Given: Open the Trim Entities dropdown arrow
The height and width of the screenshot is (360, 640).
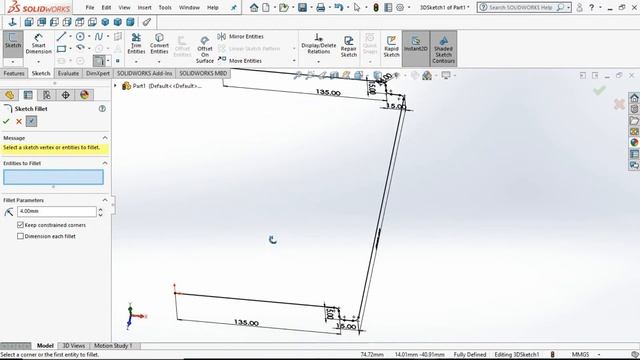Looking at the screenshot, I should pyautogui.click(x=136, y=62).
